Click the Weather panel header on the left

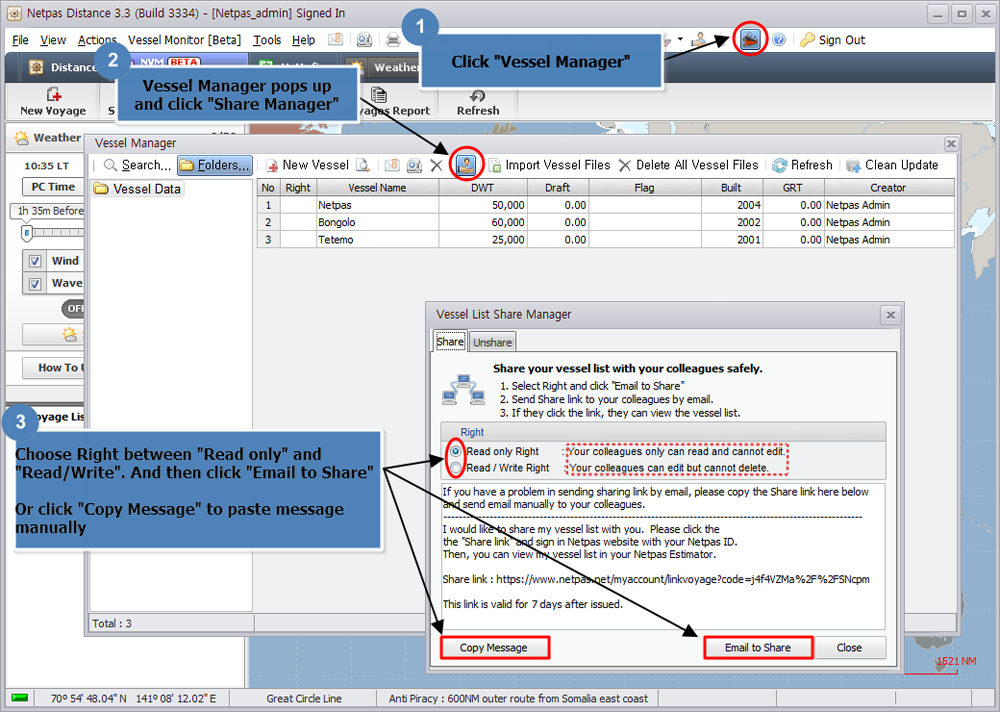[48, 138]
